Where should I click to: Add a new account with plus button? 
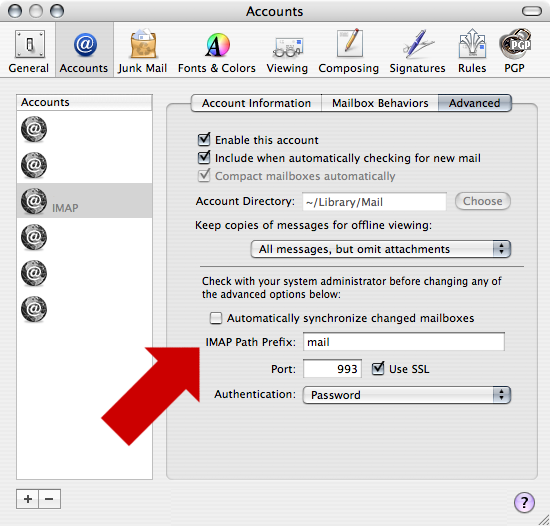[x=28, y=499]
